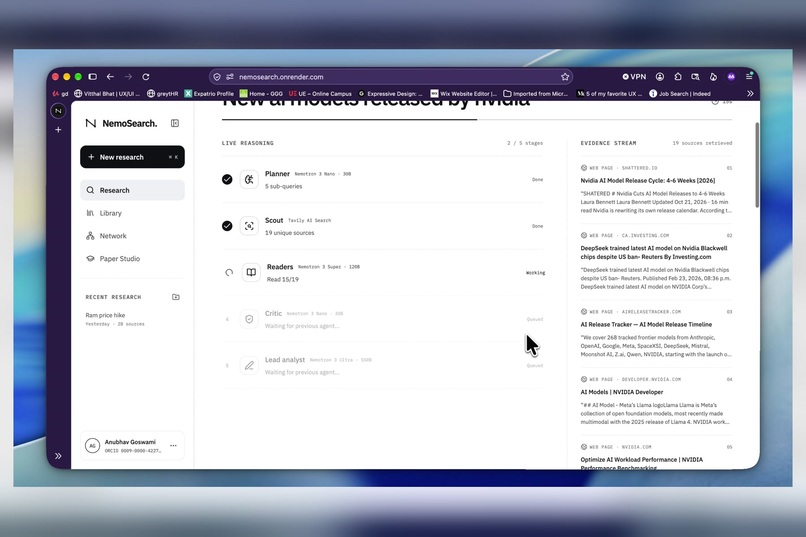Click the Scout completed checkmark
This screenshot has height=537, width=806.
tap(227, 226)
